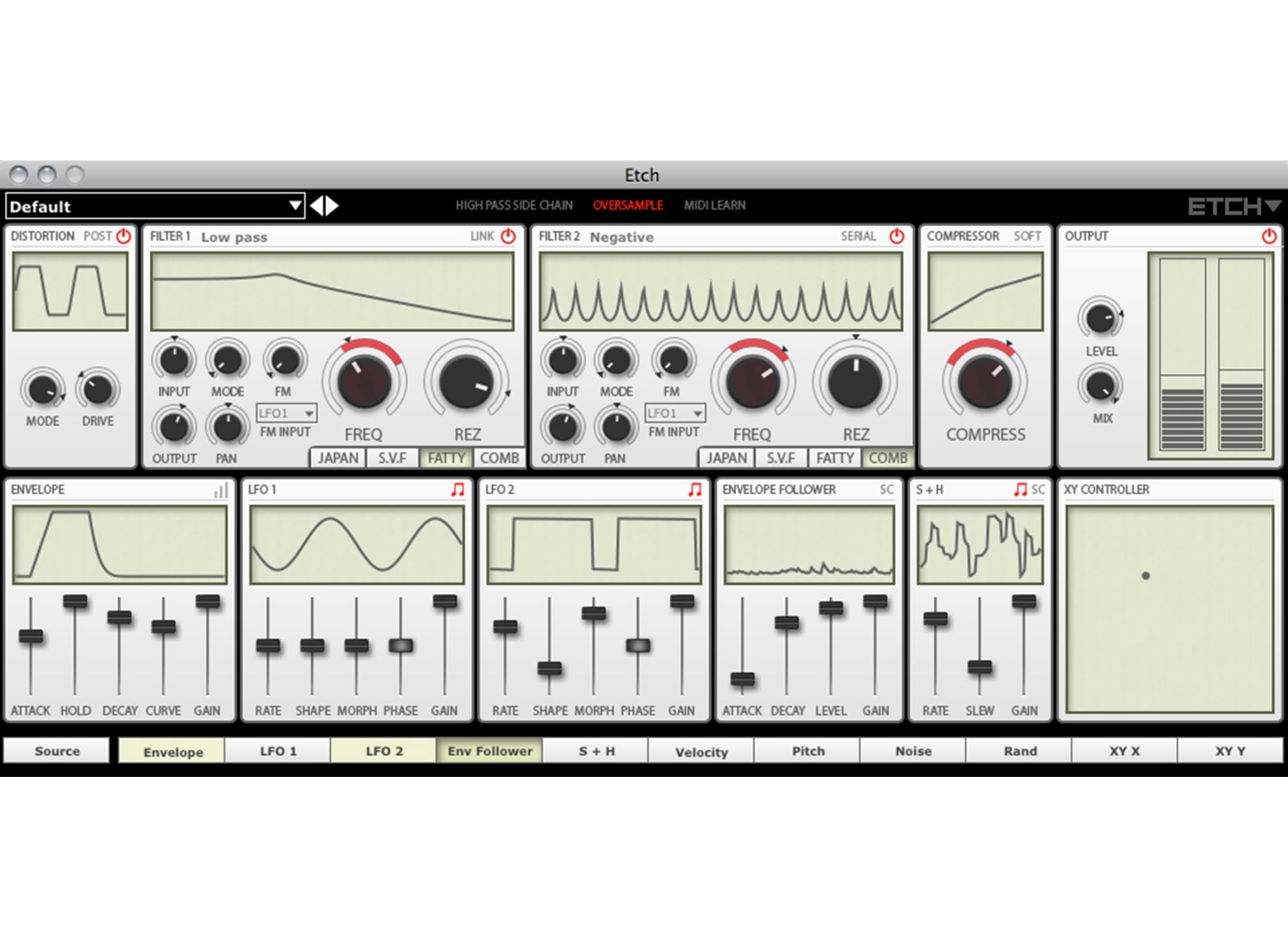The image size is (1288, 937).
Task: Open Filter 1 FM INPUT LFO1 dropdown
Action: pyautogui.click(x=286, y=413)
